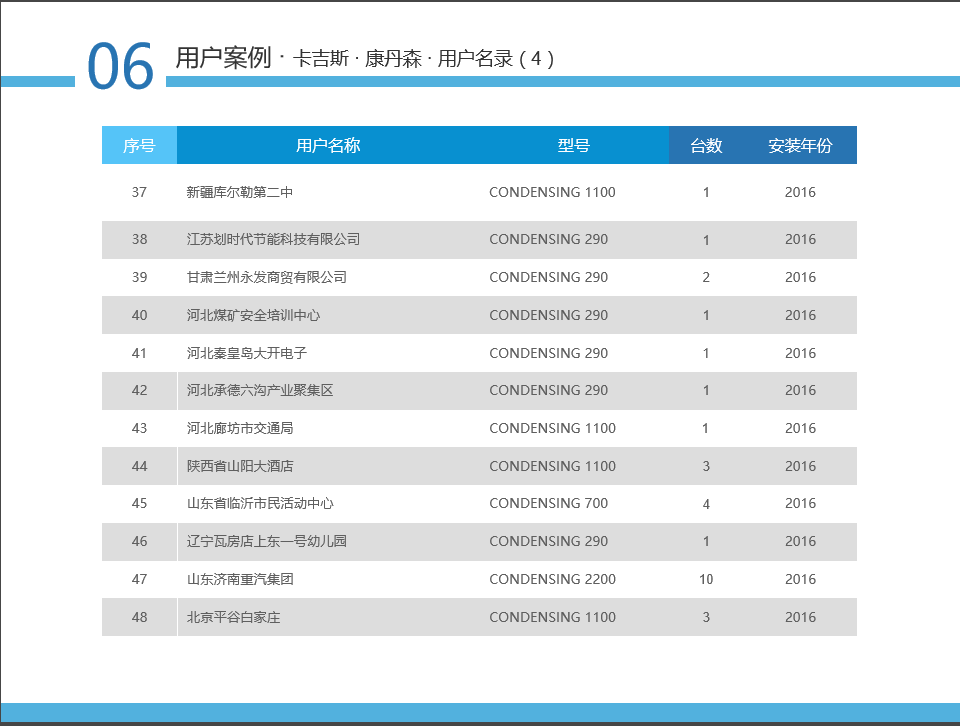Viewport: 960px width, 726px height.
Task: Click user name 江苏划时代节能科技有限公司
Action: click(x=273, y=239)
